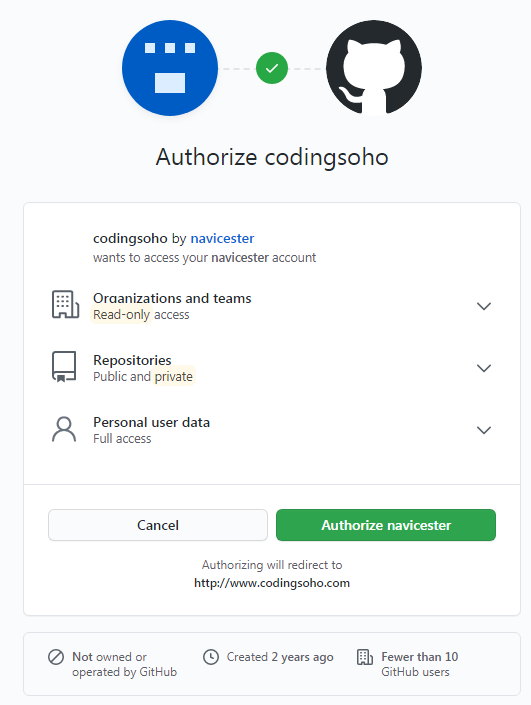
Task: Click the not-owned-by-GitHub prohibited icon
Action: [x=56, y=657]
